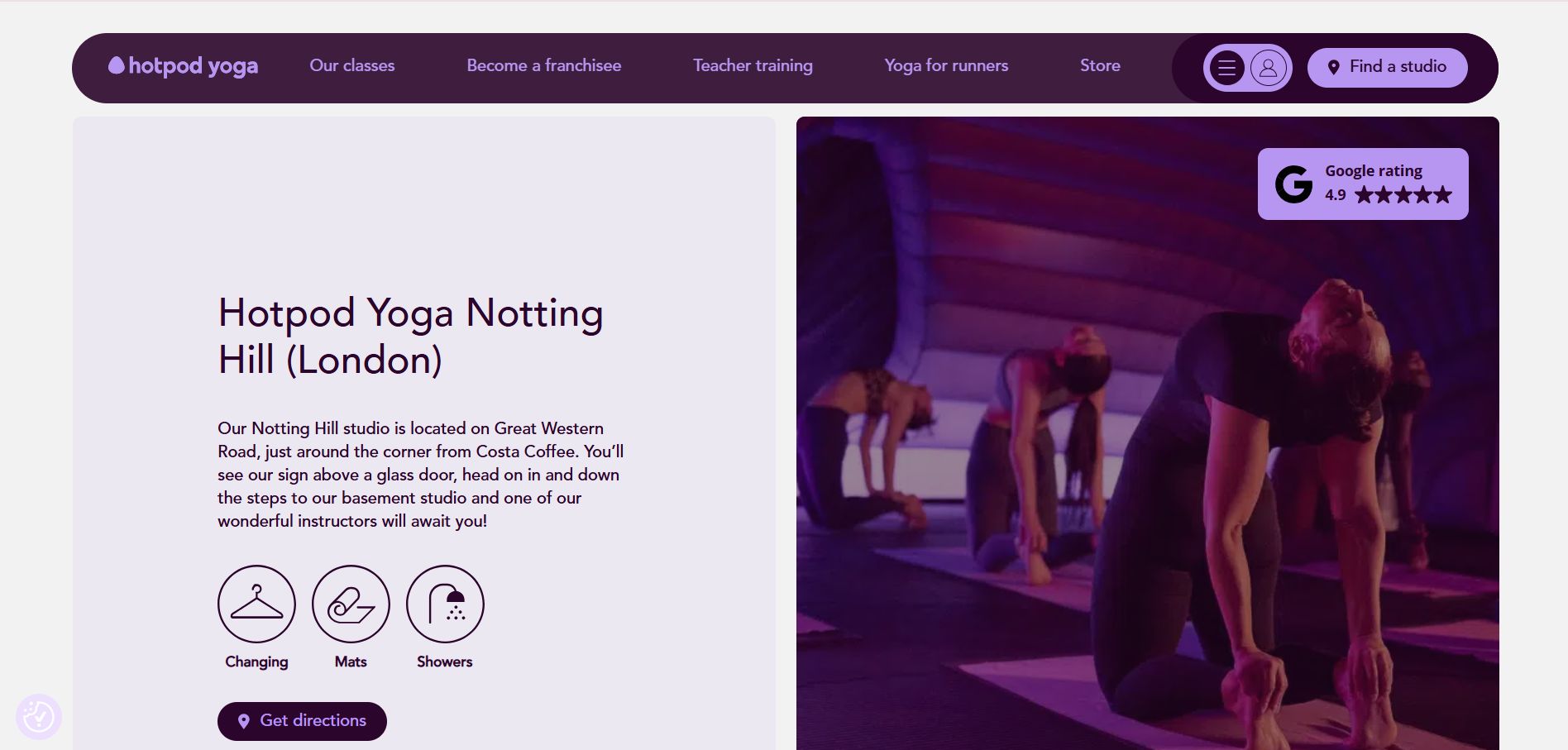Viewport: 1568px width, 750px height.
Task: Toggle between menu and account views
Action: click(1247, 67)
